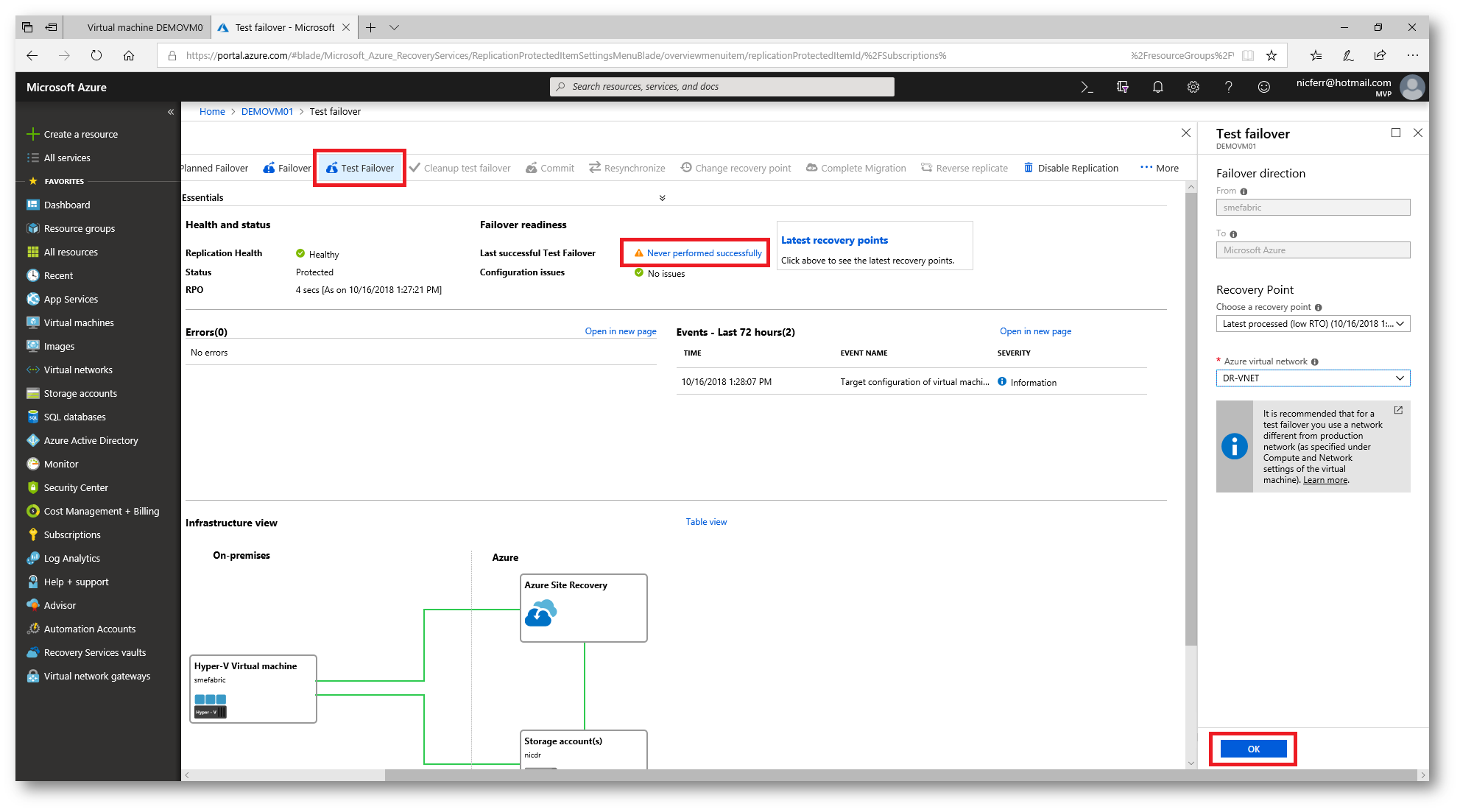Open Images in sidebar
The image size is (1460, 812).
point(59,346)
